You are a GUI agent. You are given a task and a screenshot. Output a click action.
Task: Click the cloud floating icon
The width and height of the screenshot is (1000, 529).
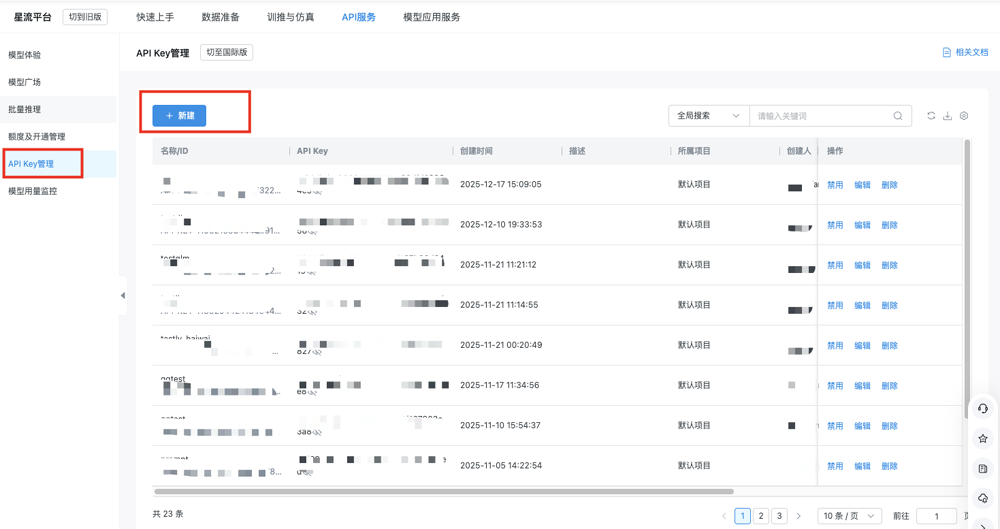pos(983,498)
